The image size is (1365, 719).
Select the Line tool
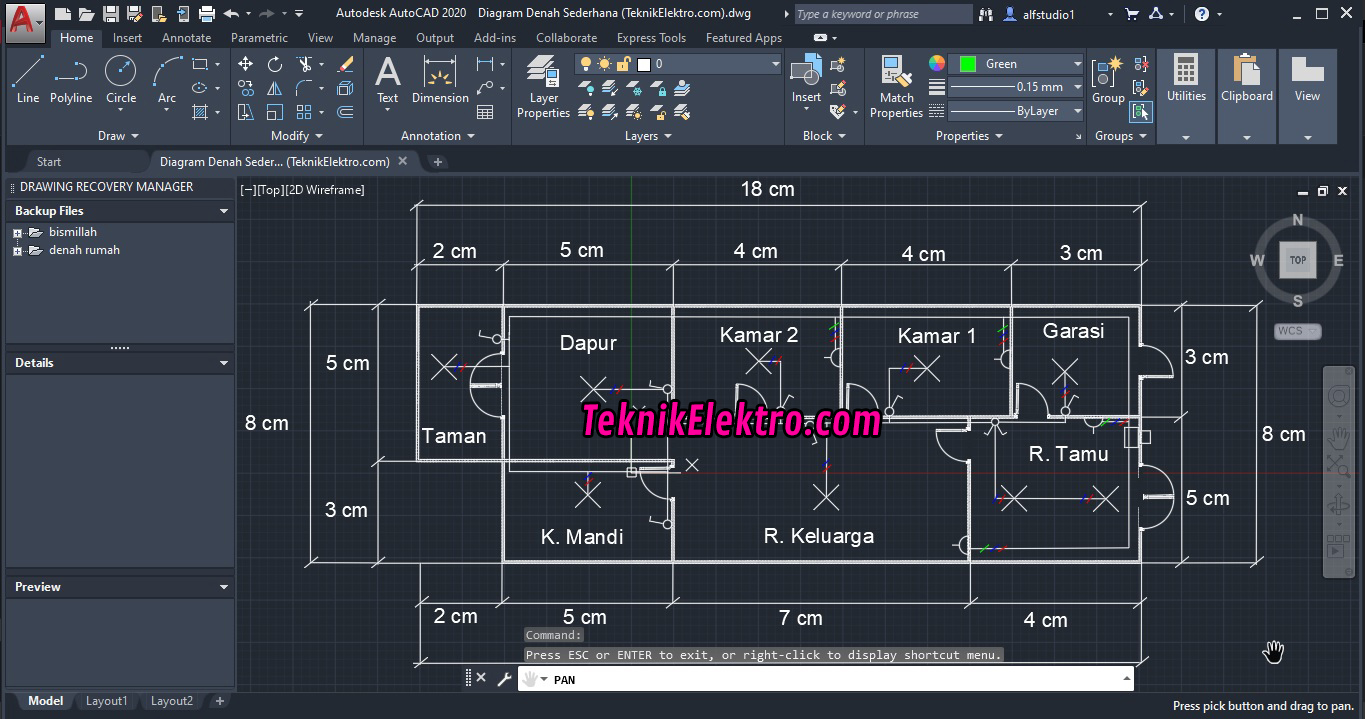[x=28, y=80]
